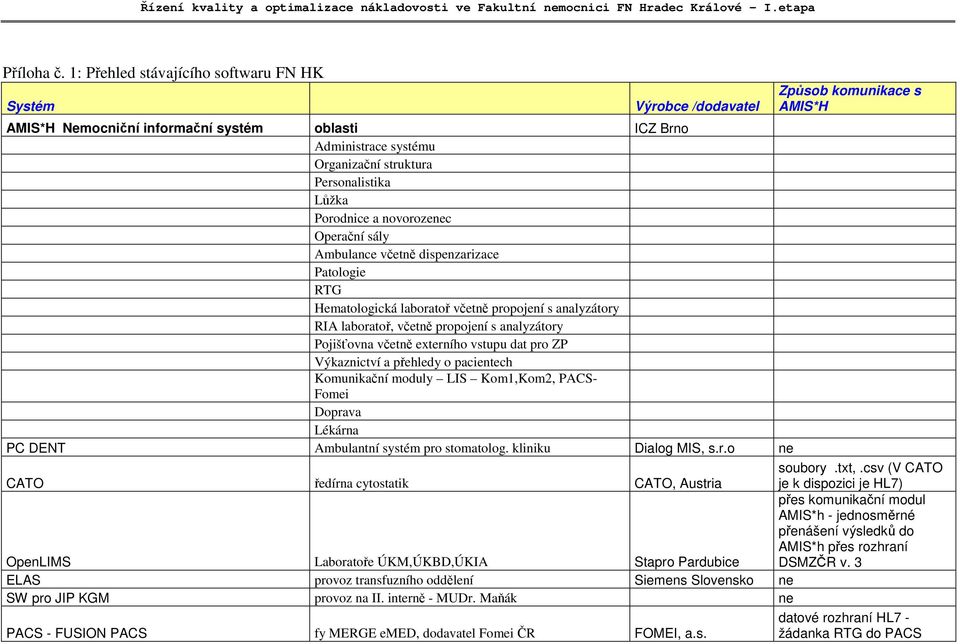This screenshot has height=644, width=960.
Task: Click the 'ředírna cytostatik' cell
Action: [470, 474]
